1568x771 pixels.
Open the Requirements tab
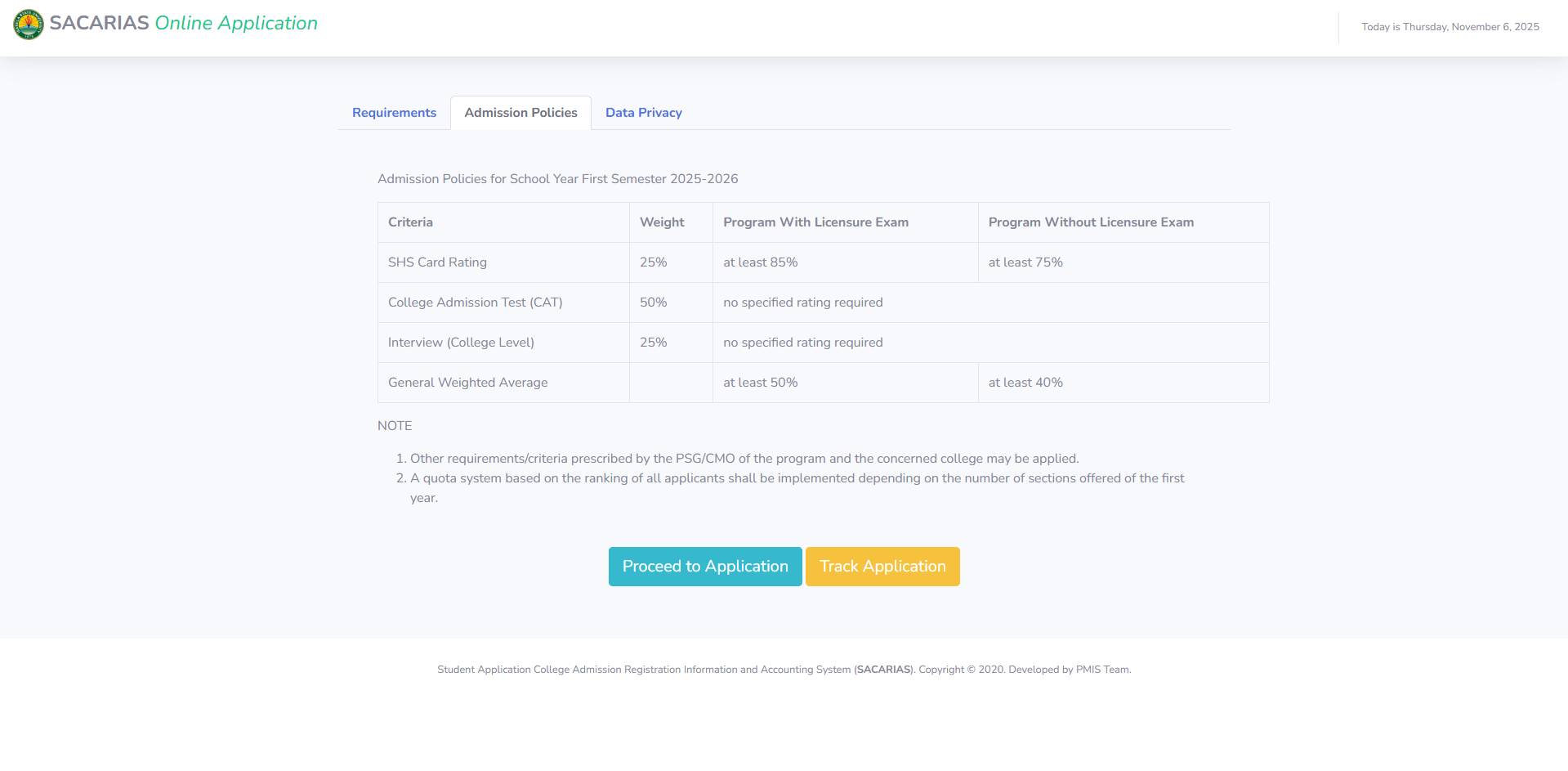[x=394, y=113]
